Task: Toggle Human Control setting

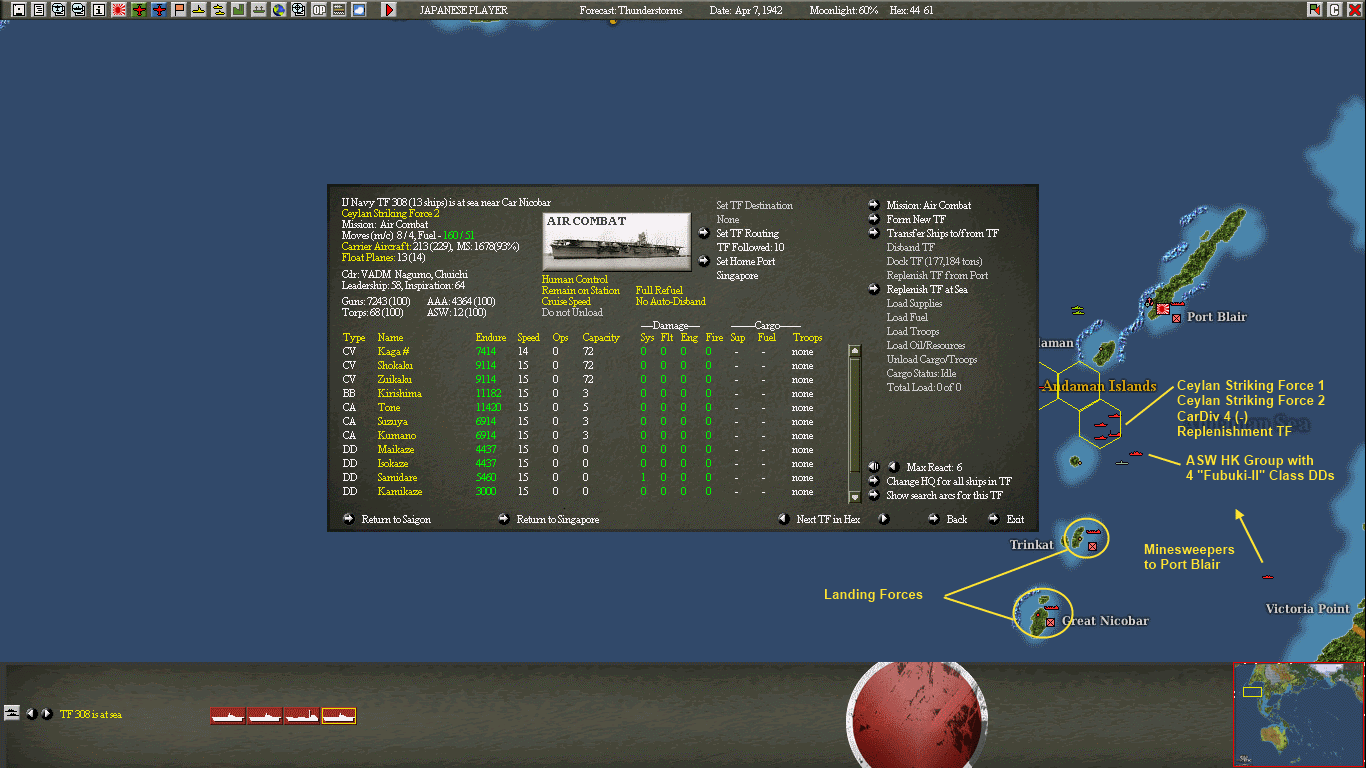Action: tap(574, 279)
